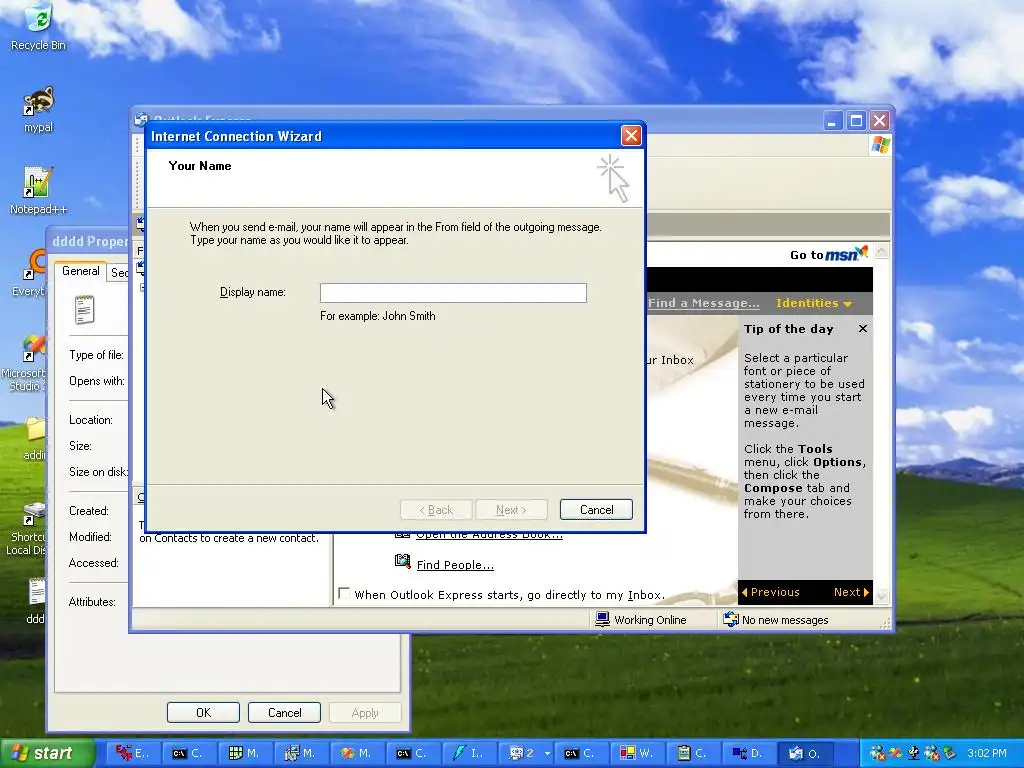Click the scroll down arrow in Outlook pane
The height and width of the screenshot is (768, 1024).
pos(882,595)
